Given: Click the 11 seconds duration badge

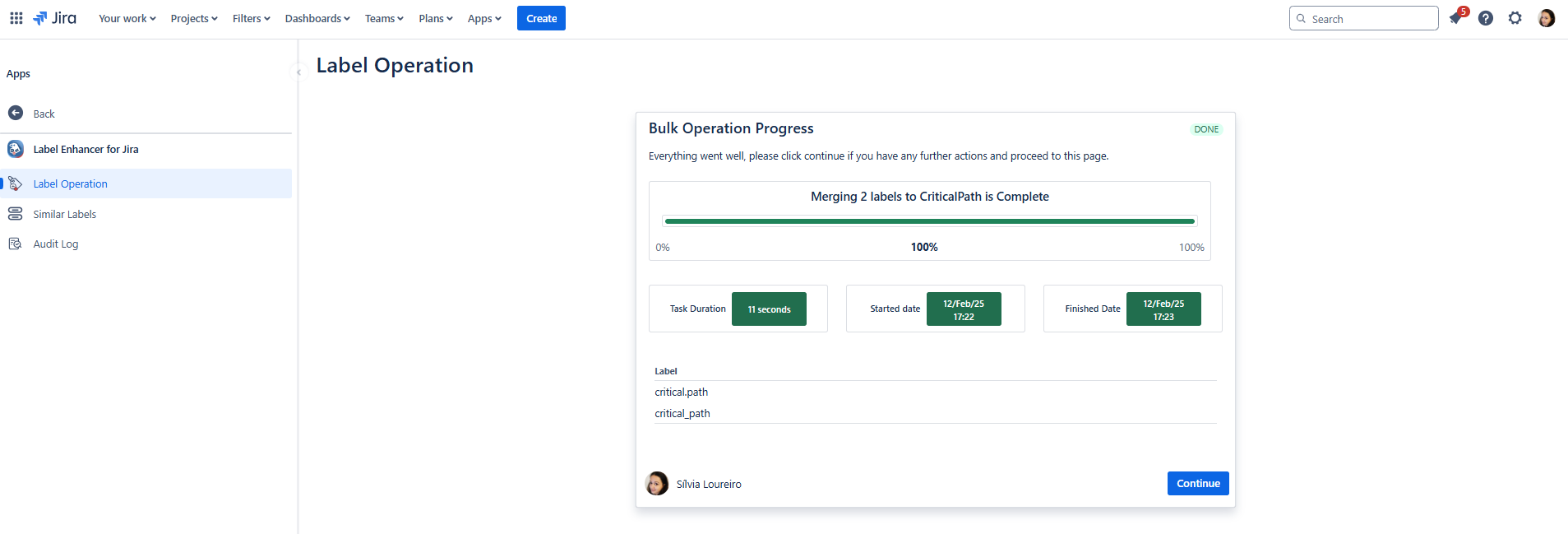Looking at the screenshot, I should coord(769,309).
